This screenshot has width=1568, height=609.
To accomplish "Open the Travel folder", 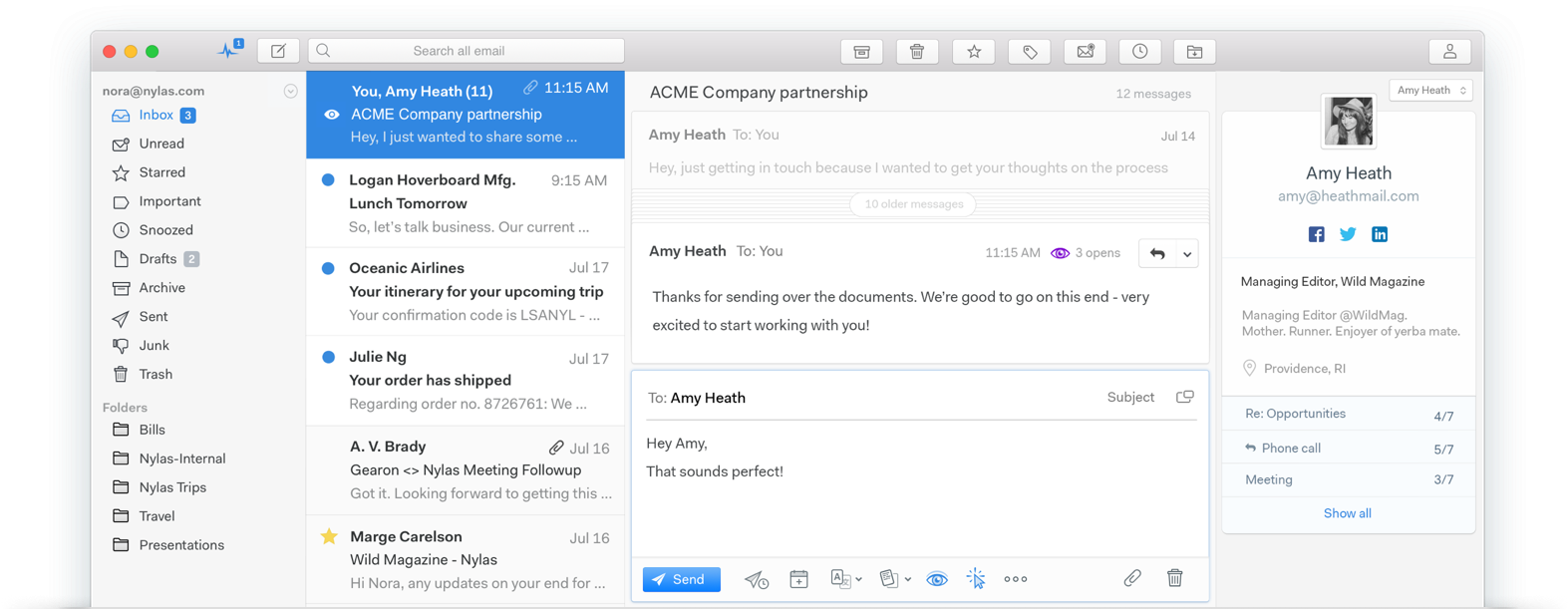I will coord(145,516).
